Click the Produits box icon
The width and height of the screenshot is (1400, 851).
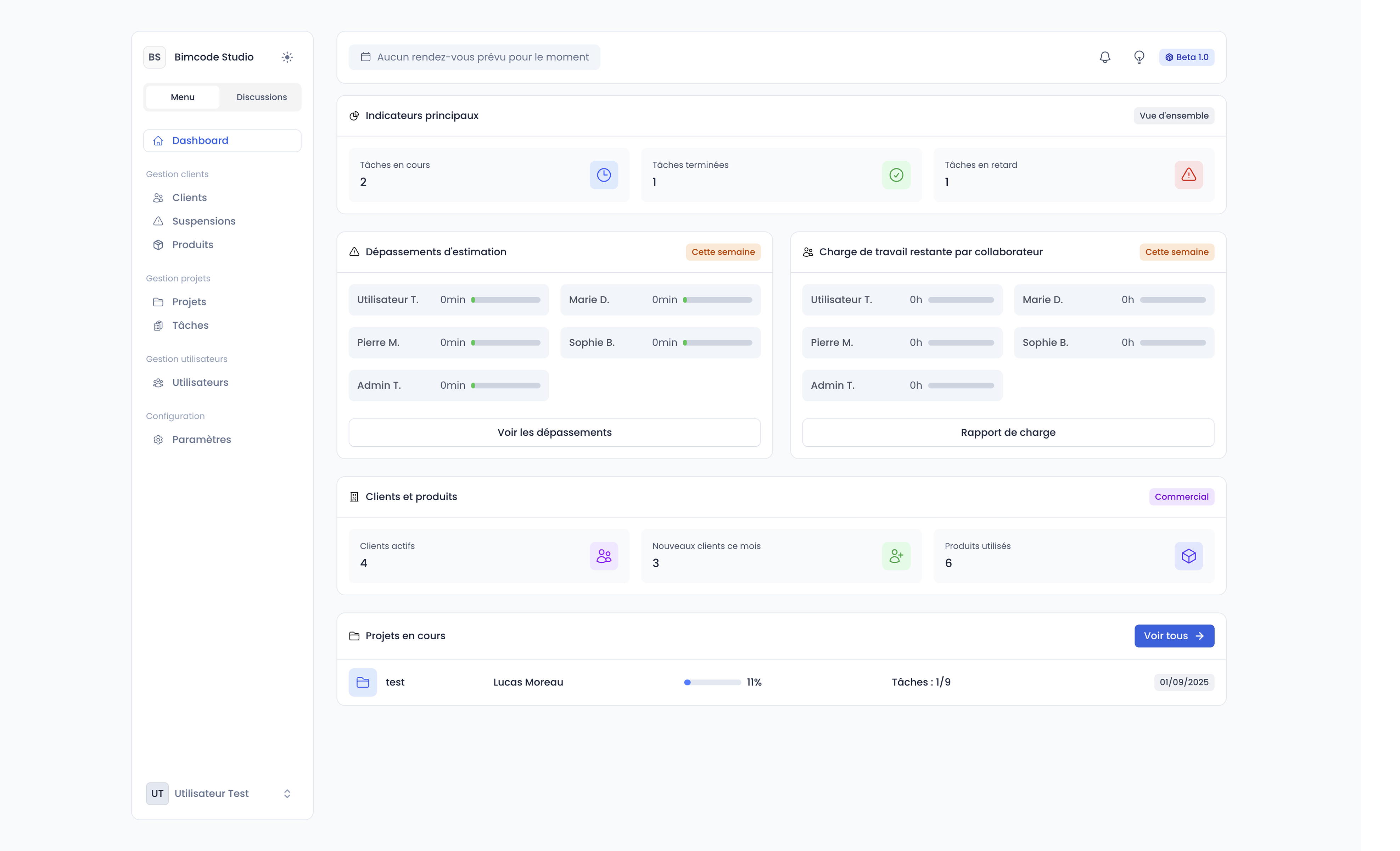click(158, 245)
